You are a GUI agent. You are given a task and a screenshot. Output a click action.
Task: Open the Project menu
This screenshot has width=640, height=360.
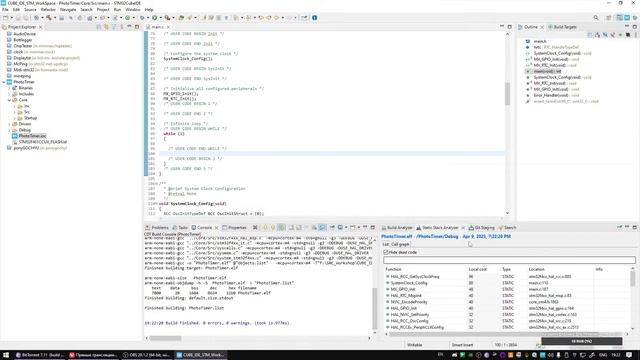(102, 9)
